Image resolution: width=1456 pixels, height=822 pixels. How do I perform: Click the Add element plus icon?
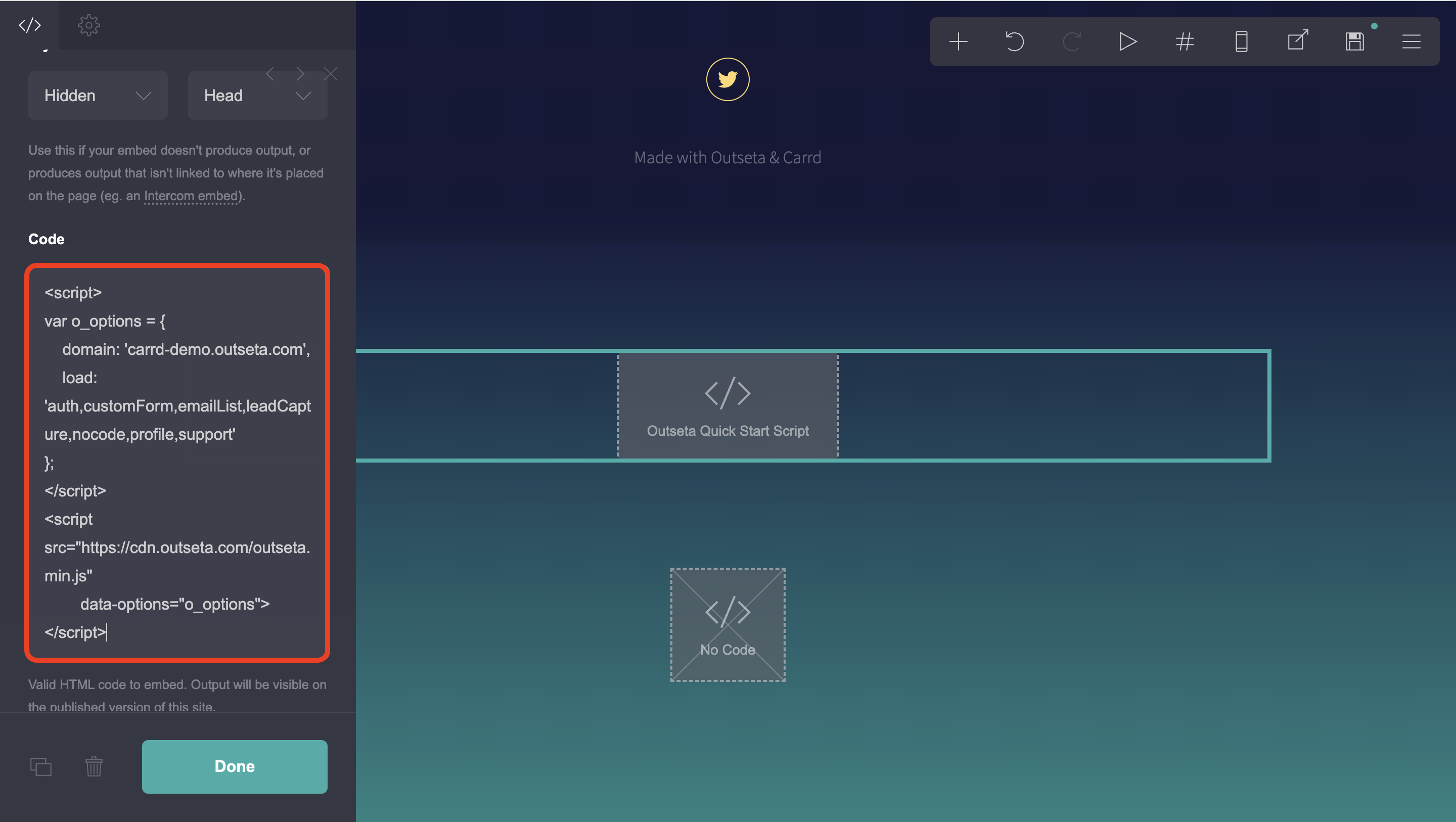tap(958, 42)
